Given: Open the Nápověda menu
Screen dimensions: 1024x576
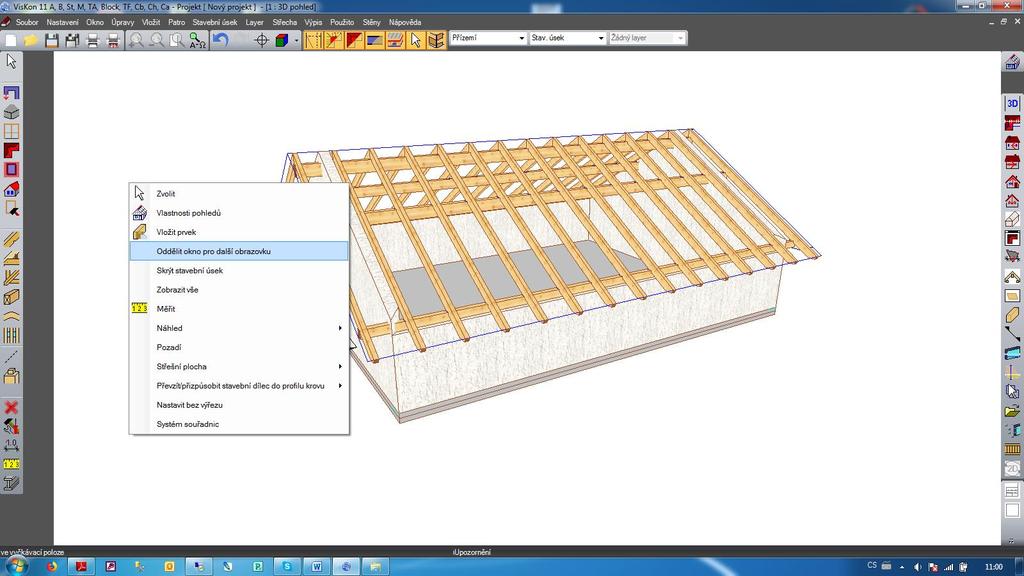Looking at the screenshot, I should pyautogui.click(x=405, y=22).
